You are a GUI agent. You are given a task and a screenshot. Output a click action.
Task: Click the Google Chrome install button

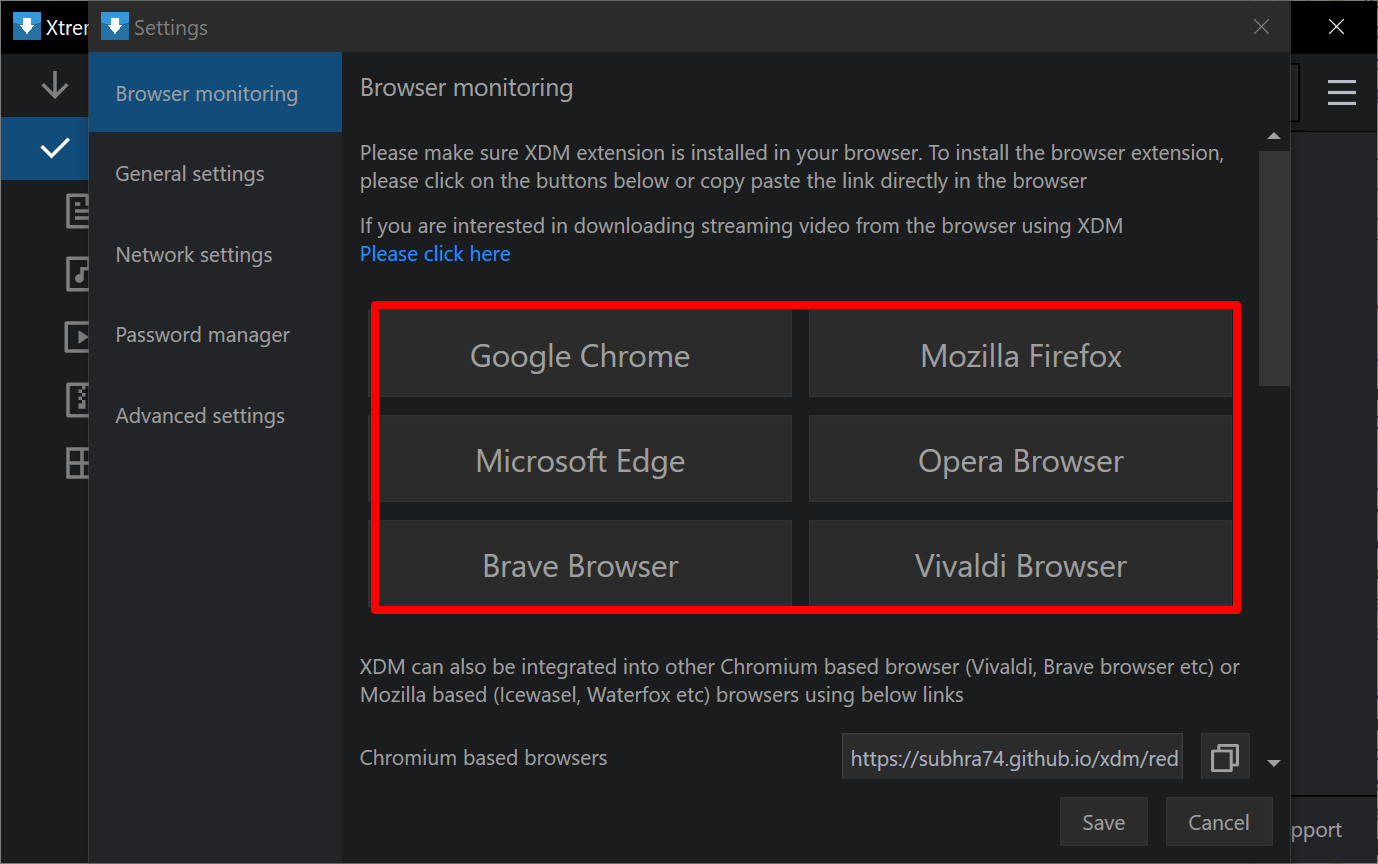(x=580, y=354)
